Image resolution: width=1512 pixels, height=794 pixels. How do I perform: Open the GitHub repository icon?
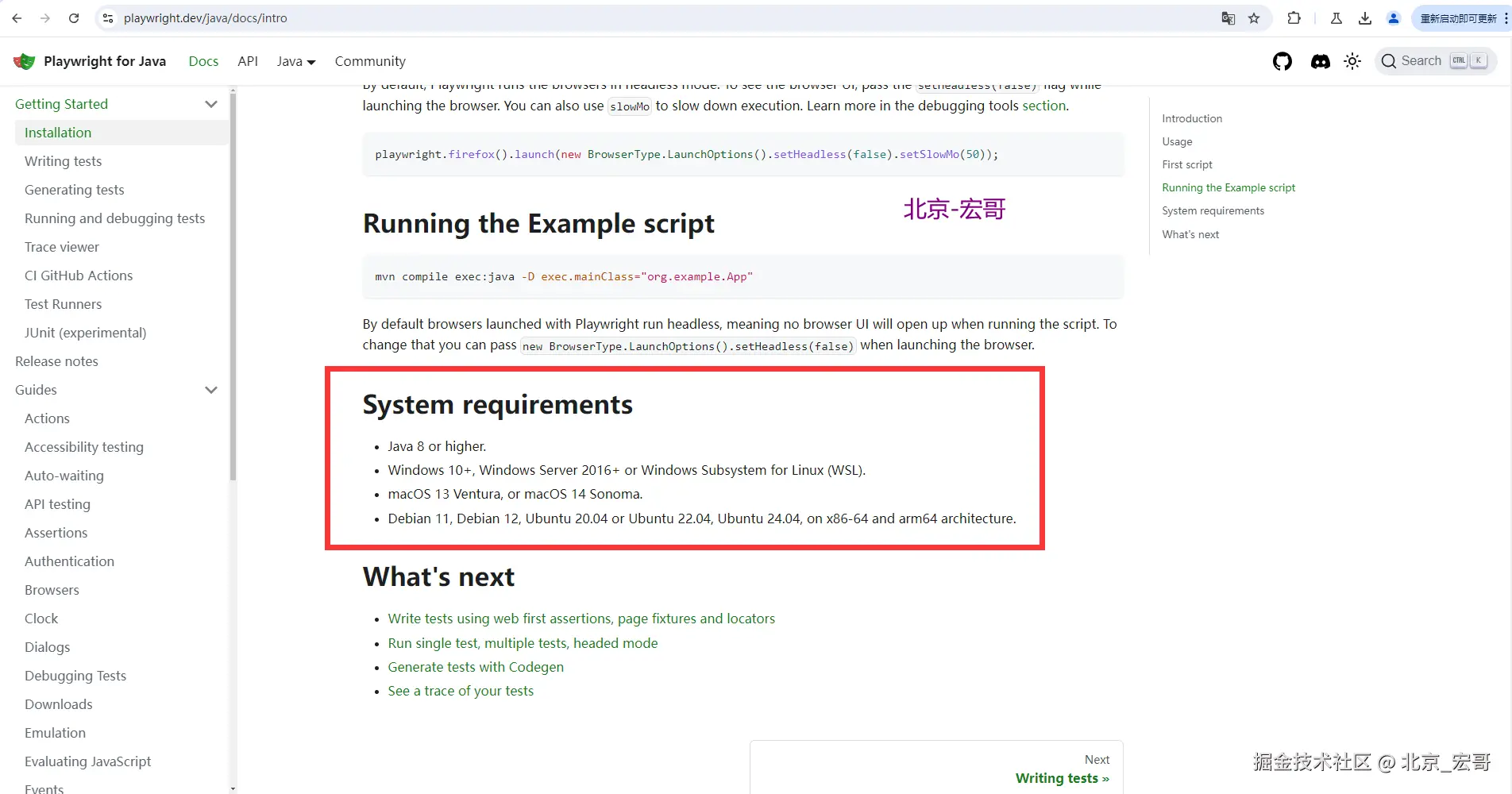tap(1282, 61)
